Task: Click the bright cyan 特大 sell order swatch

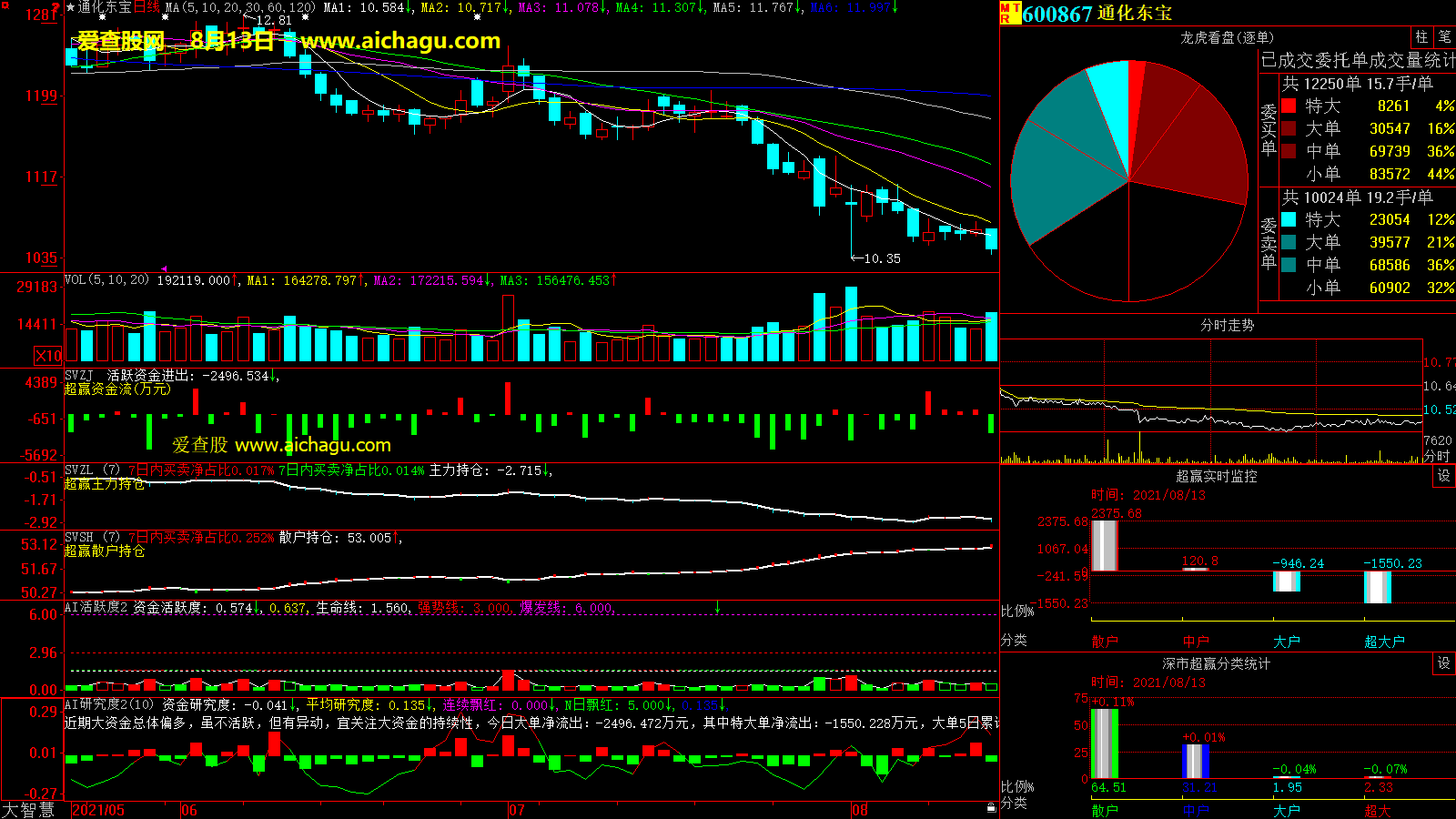Action: point(1289,219)
